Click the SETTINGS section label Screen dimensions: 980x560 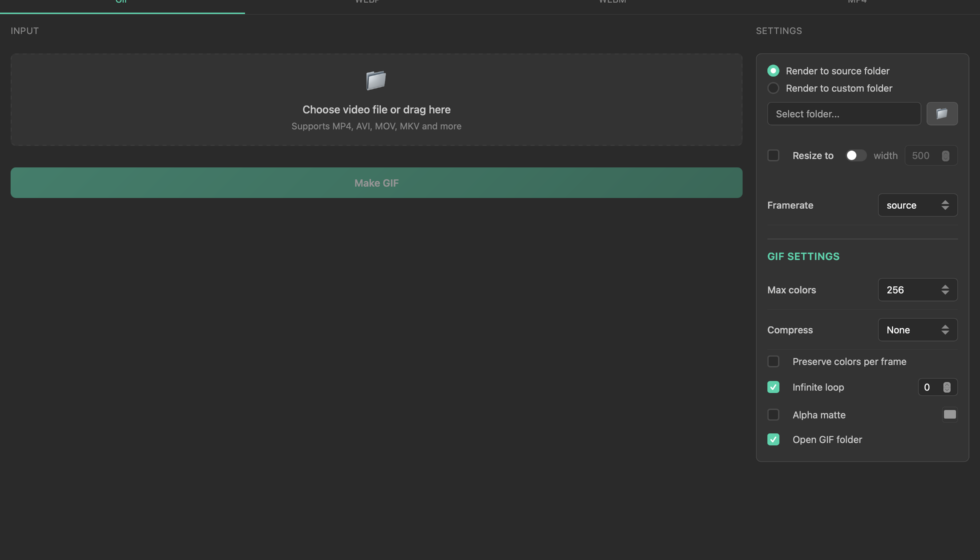coord(779,31)
